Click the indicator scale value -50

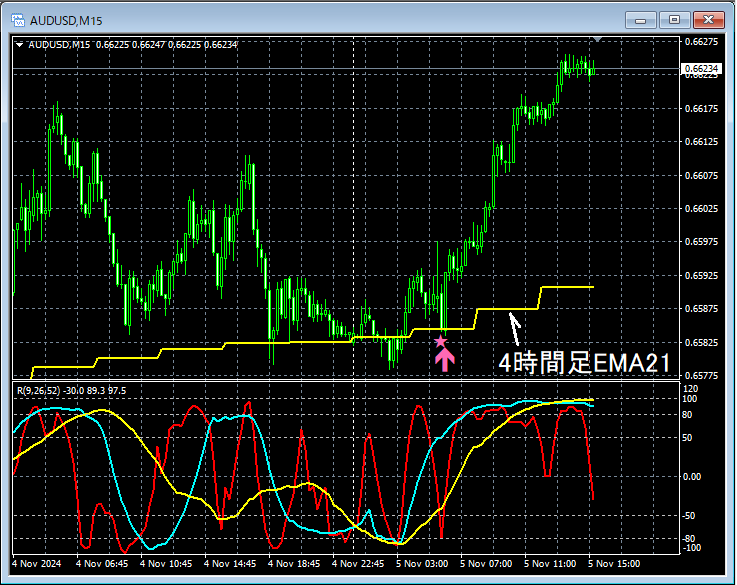(x=689, y=515)
